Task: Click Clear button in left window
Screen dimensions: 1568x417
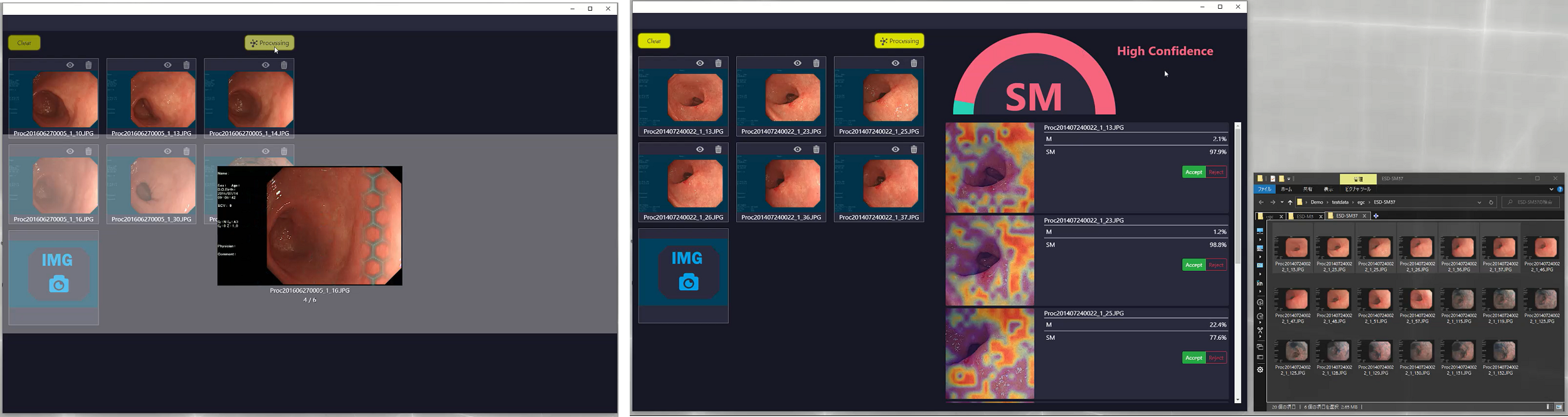Action: tap(24, 43)
